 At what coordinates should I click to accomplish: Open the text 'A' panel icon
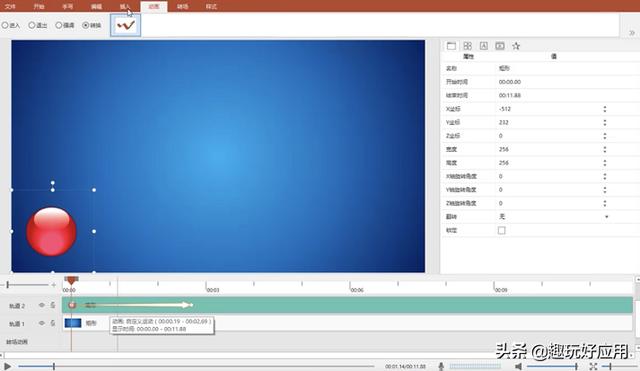483,46
